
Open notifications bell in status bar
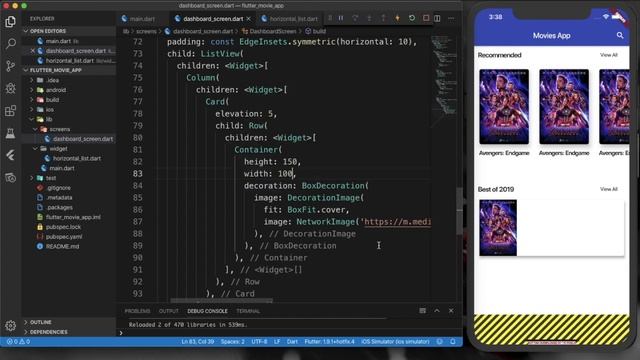453,342
